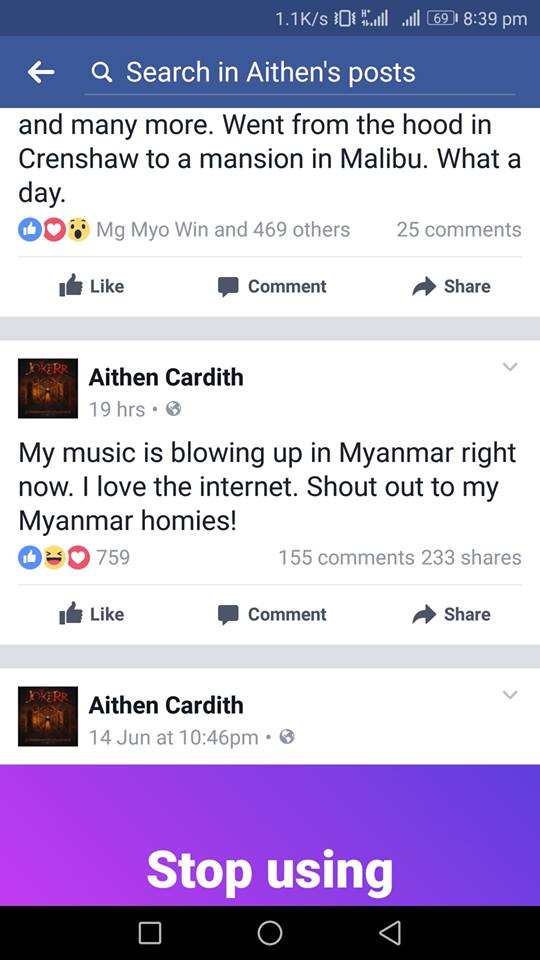Viewport: 540px width, 960px height.
Task: Like the Crenshaw to Malibu post
Action: [x=91, y=287]
